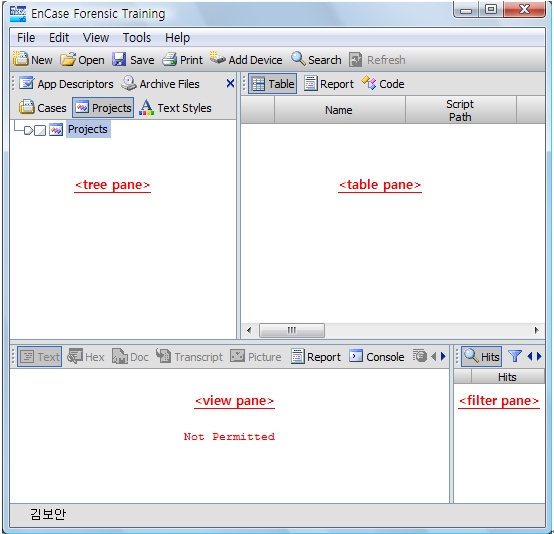
Task: Open the Report tab in view pane
Action: 316,357
